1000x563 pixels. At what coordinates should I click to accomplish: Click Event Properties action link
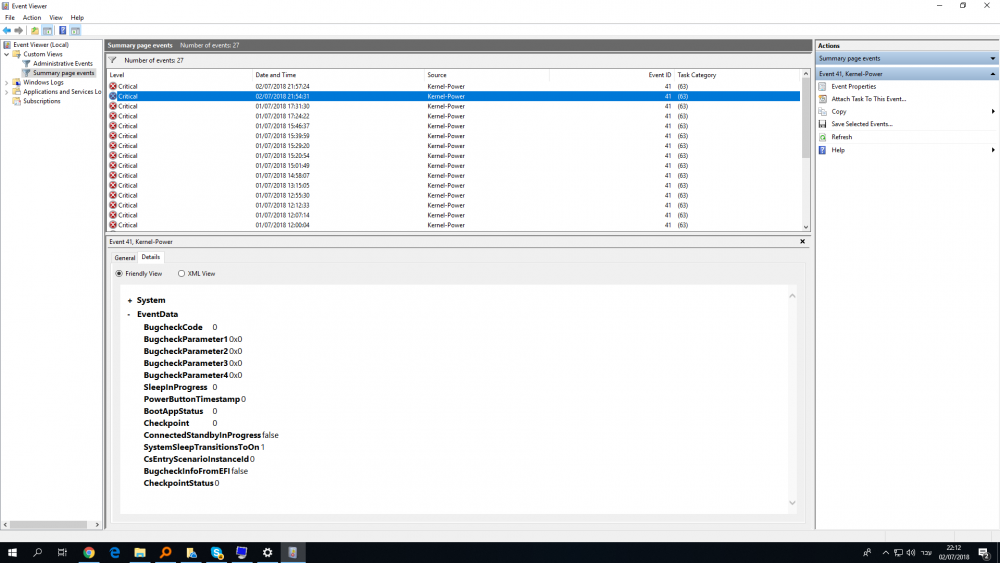pos(853,86)
